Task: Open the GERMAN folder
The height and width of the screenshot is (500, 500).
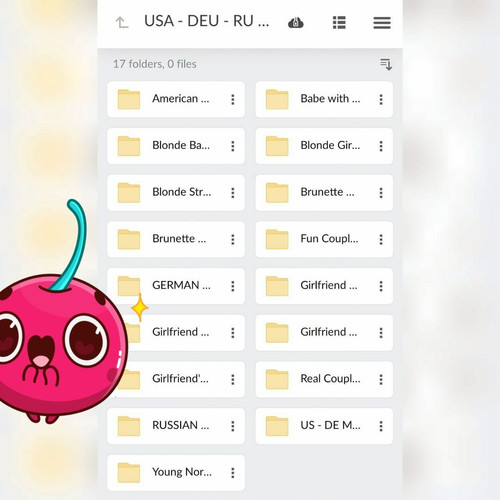Action: [x=176, y=286]
